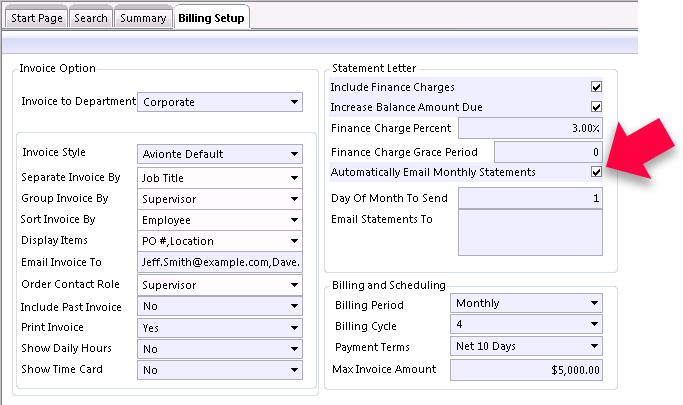The height and width of the screenshot is (405, 683).
Task: Go to the Summary tab
Action: click(143, 18)
